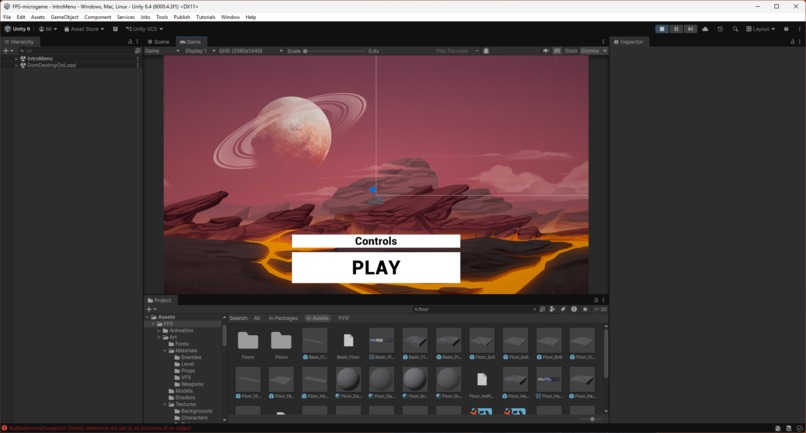Open the GameObject menu
The image size is (806, 433).
pyautogui.click(x=65, y=17)
